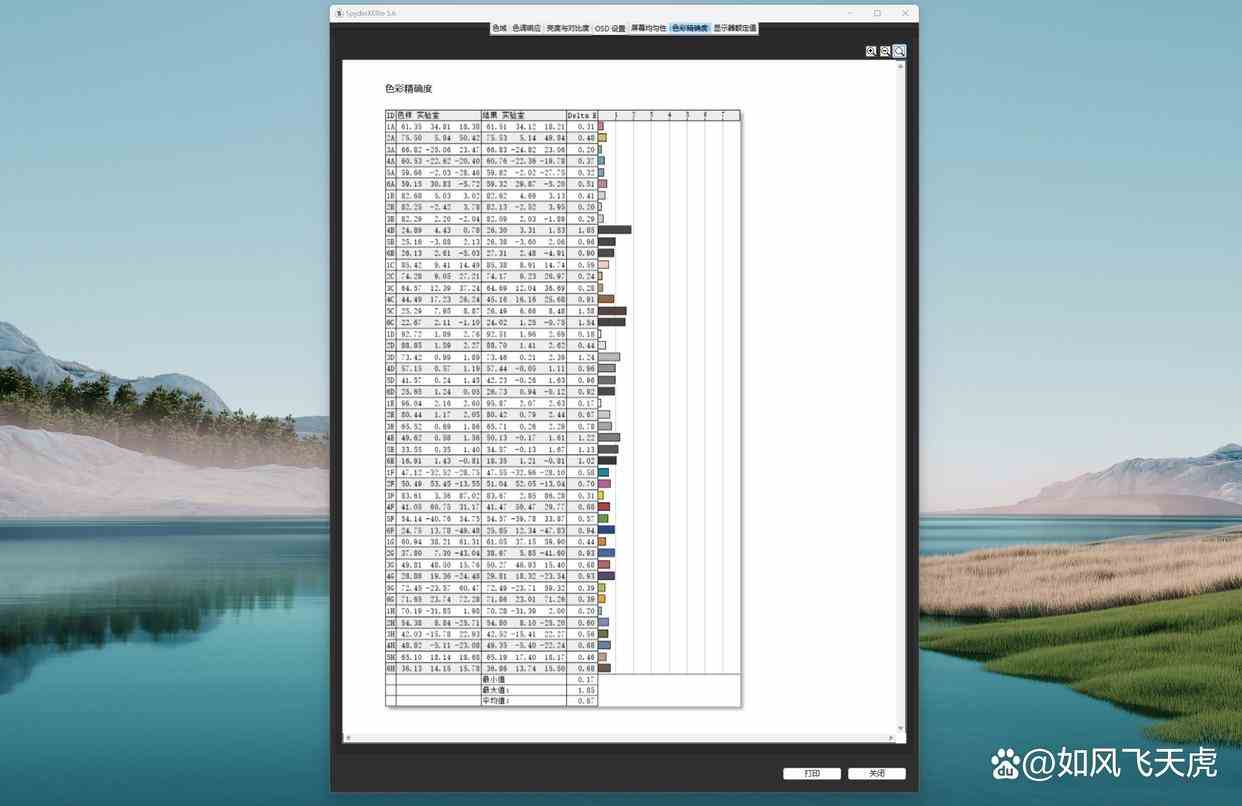Image resolution: width=1242 pixels, height=806 pixels.
Task: Click the horizontal scrollbar left arrow
Action: tap(347, 738)
